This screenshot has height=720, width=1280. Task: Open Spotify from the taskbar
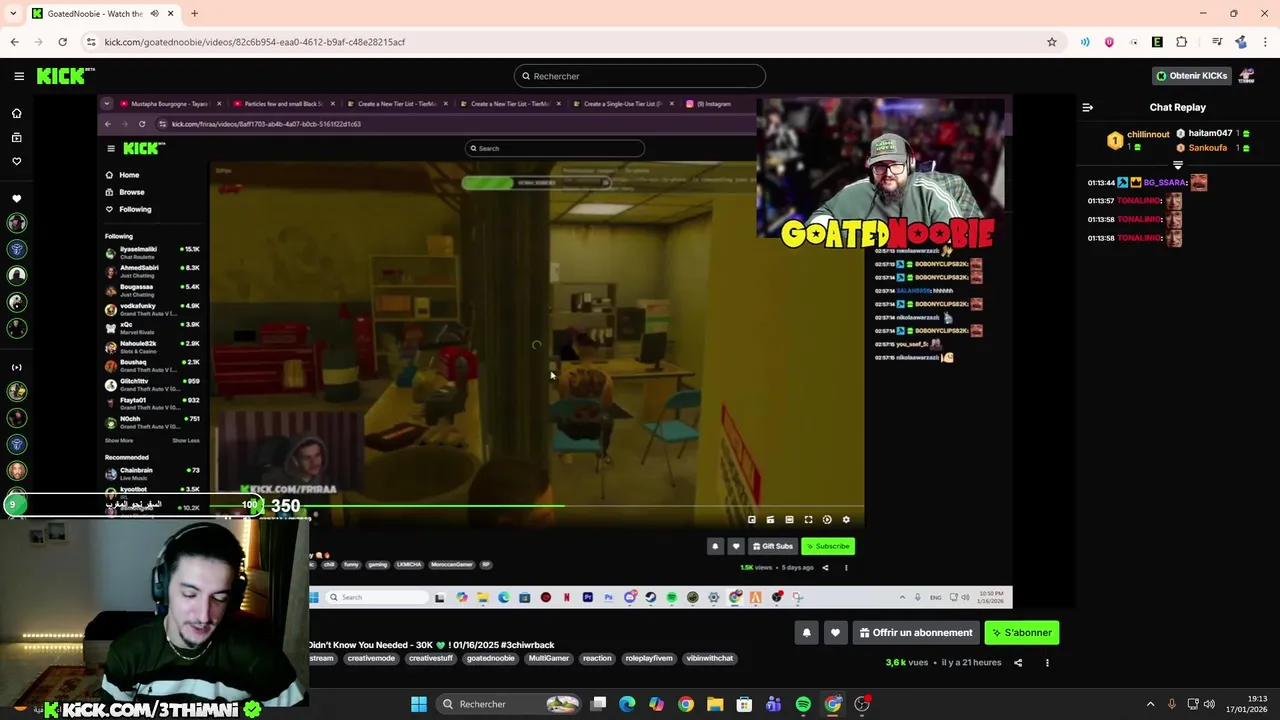point(803,704)
